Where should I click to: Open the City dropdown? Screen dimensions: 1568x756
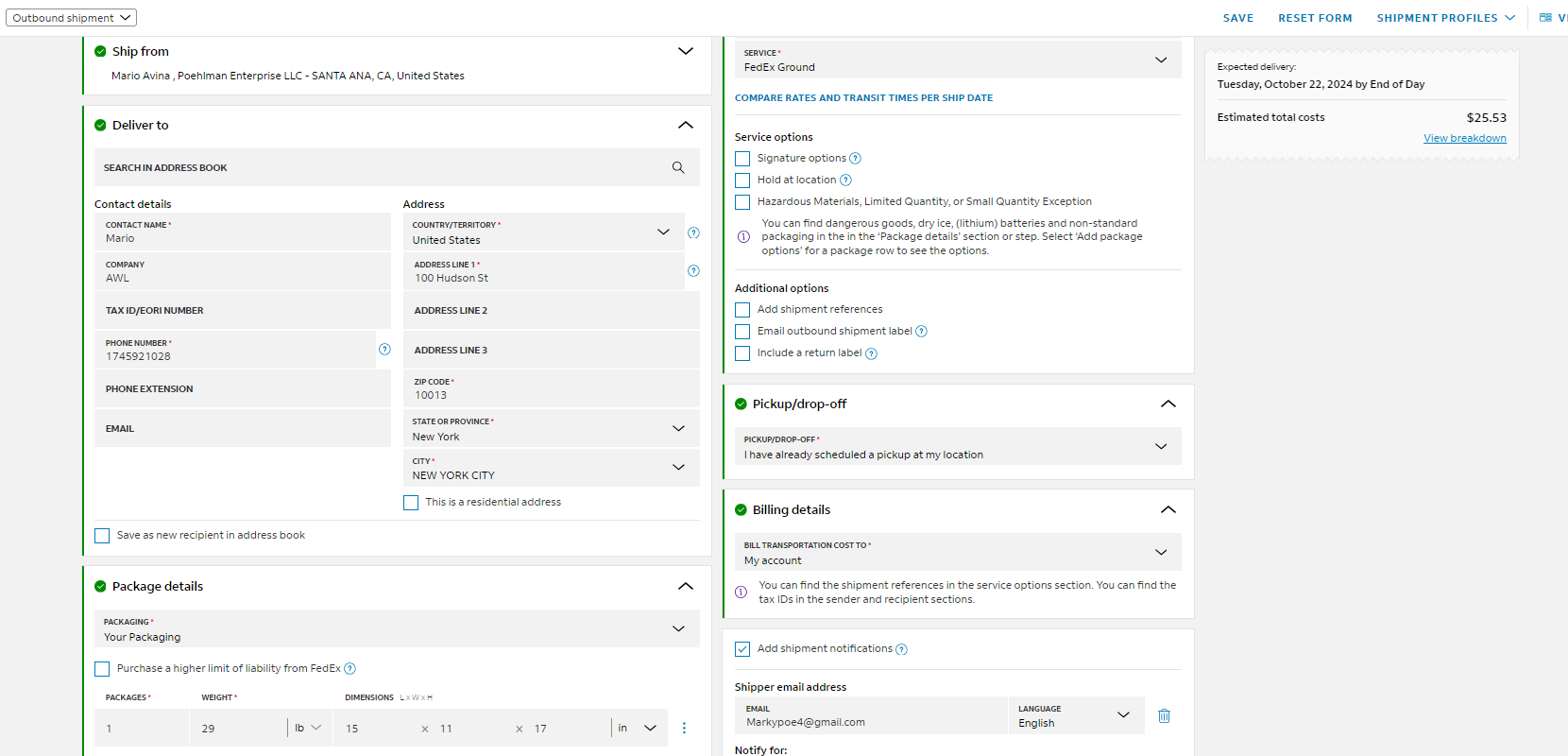tap(552, 468)
